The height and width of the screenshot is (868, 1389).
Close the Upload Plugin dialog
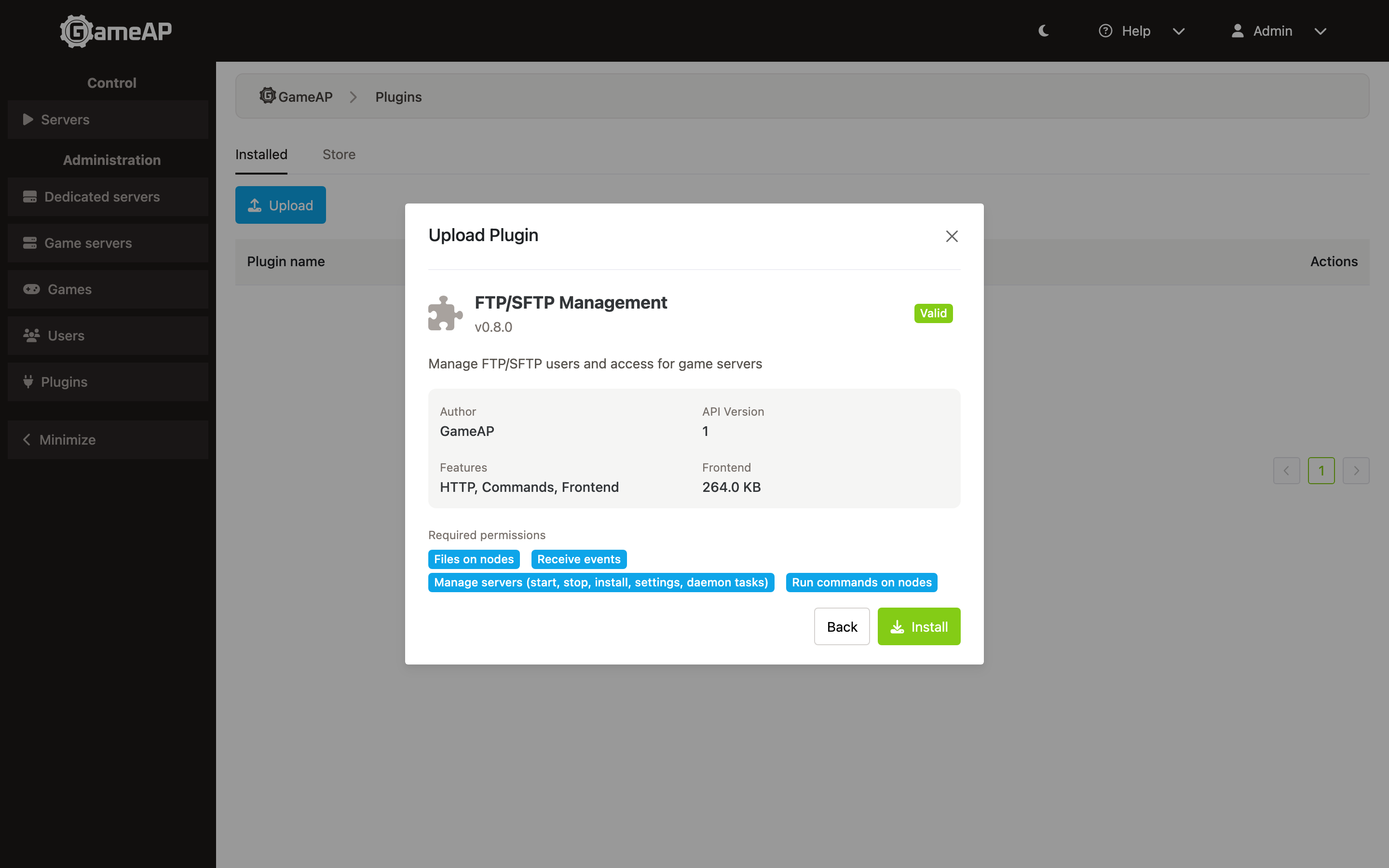952,236
